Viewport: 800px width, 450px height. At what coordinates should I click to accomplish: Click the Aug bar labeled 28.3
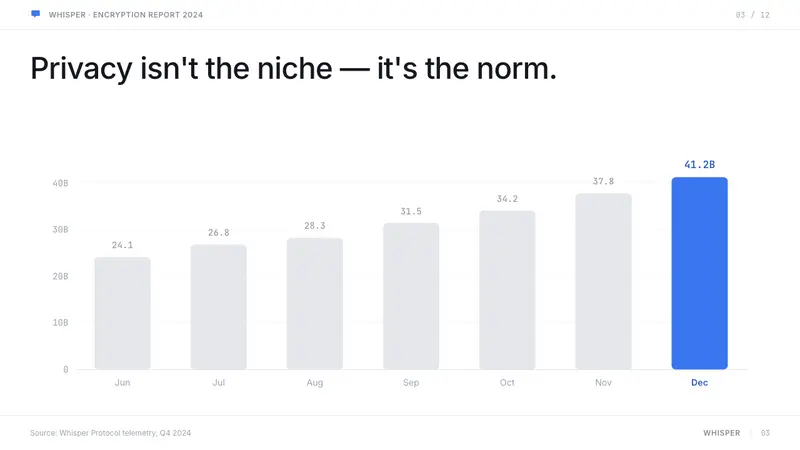(x=315, y=304)
